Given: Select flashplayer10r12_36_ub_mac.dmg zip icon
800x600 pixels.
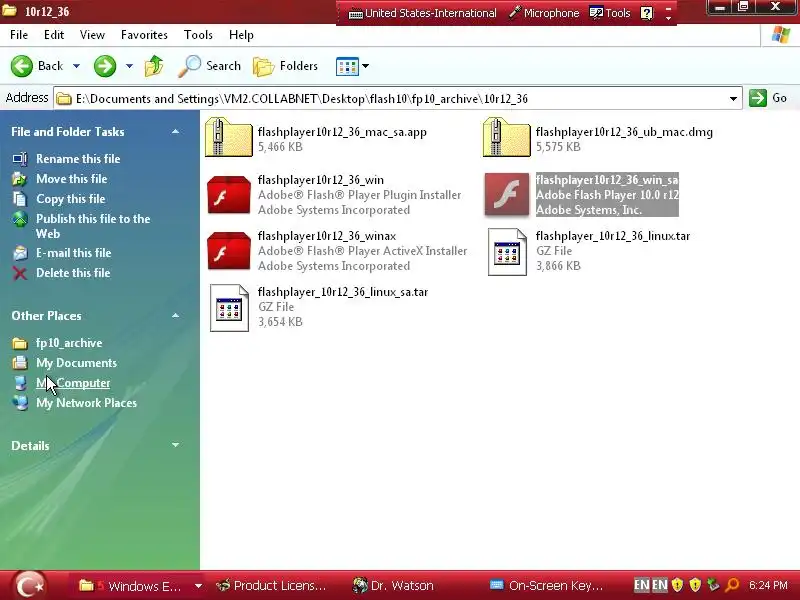Looking at the screenshot, I should 507,137.
